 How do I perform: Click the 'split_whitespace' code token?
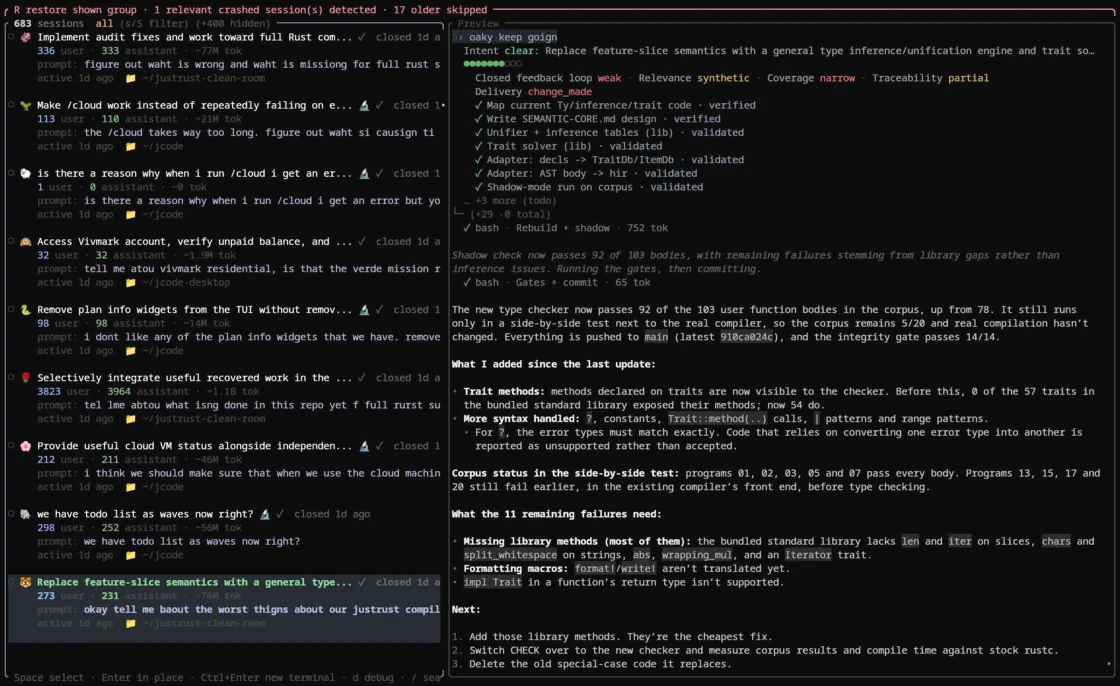pyautogui.click(x=510, y=555)
